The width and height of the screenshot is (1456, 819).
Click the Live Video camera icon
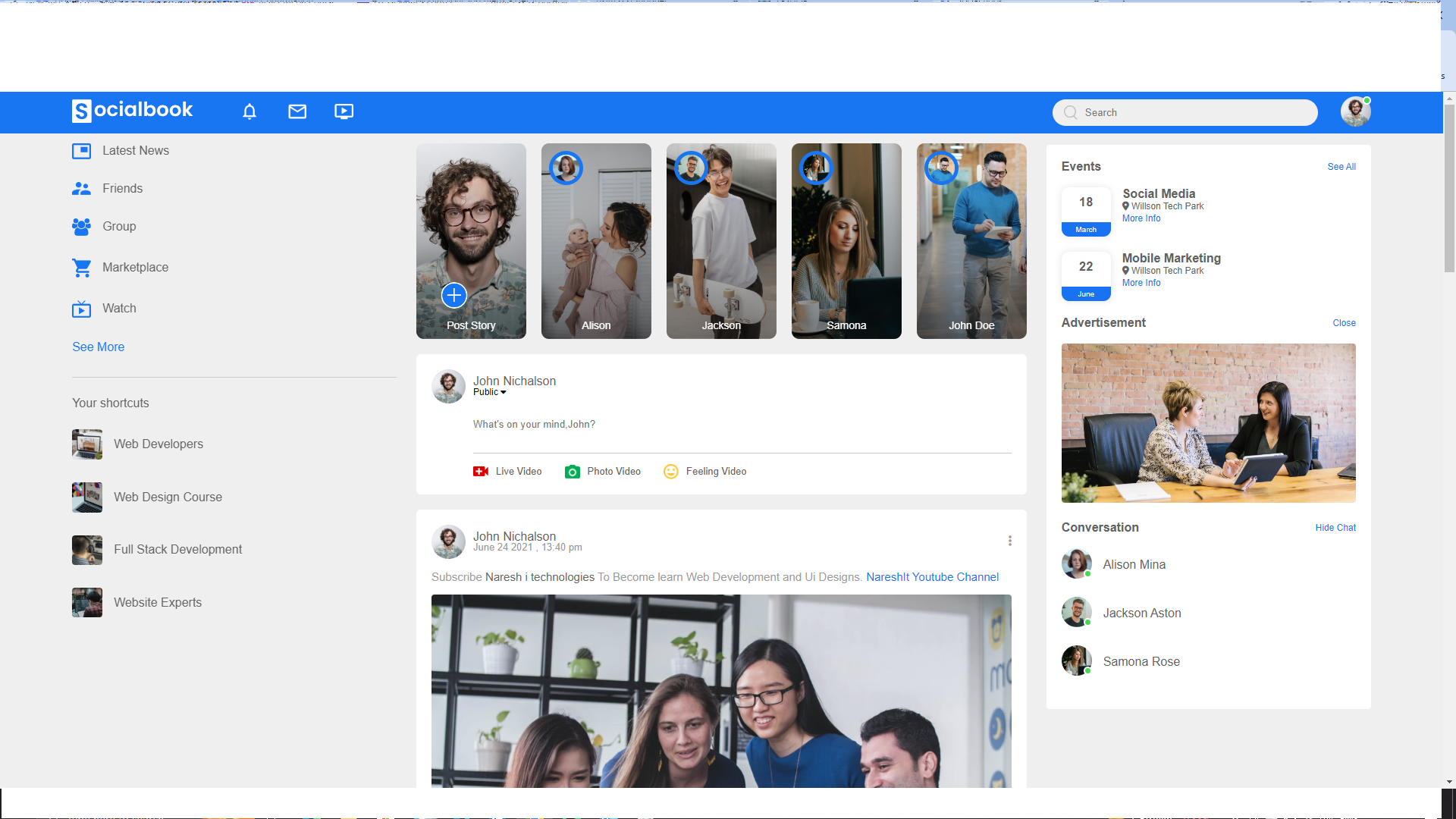481,472
